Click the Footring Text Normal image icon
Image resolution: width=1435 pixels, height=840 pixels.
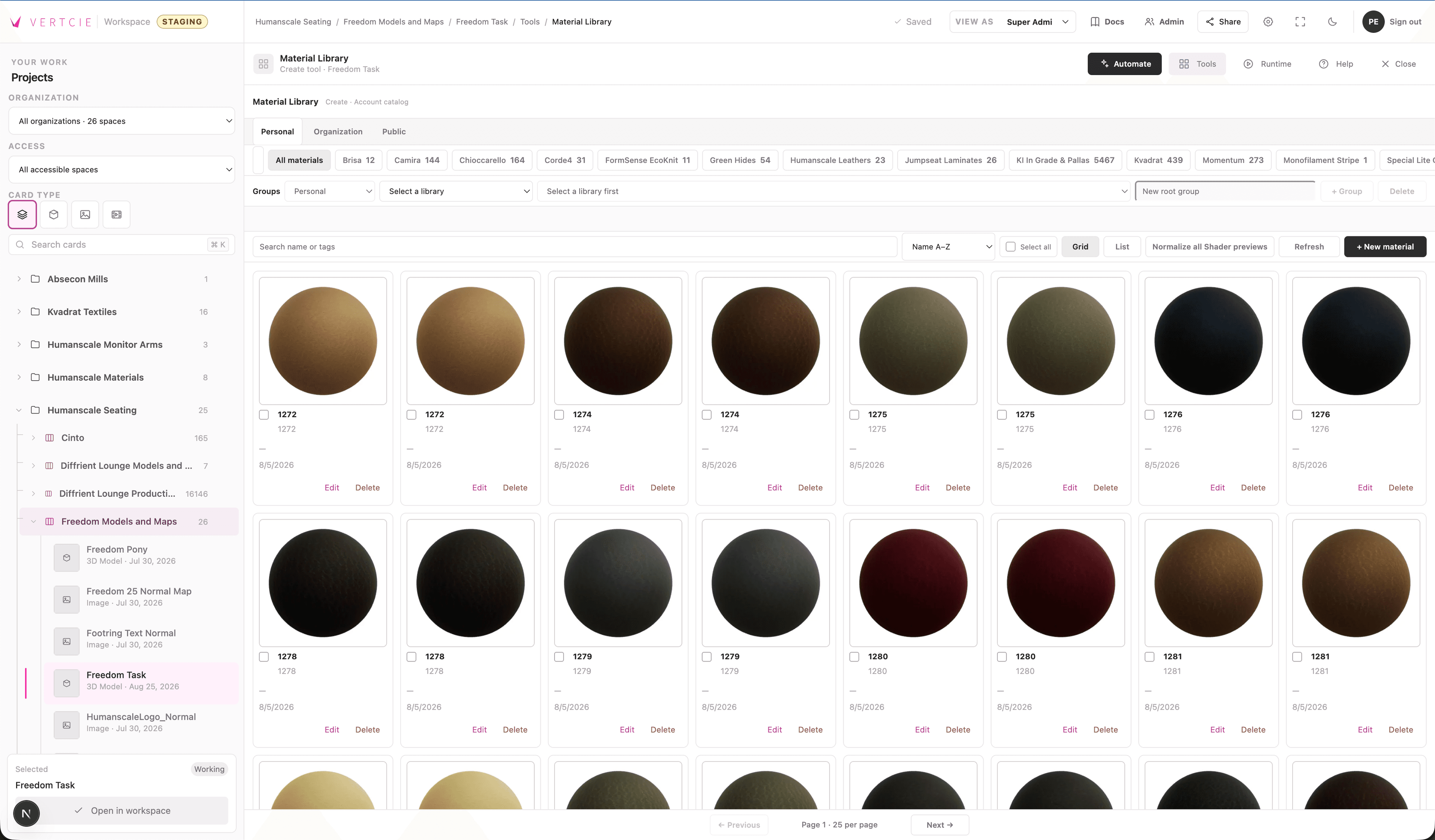point(67,641)
